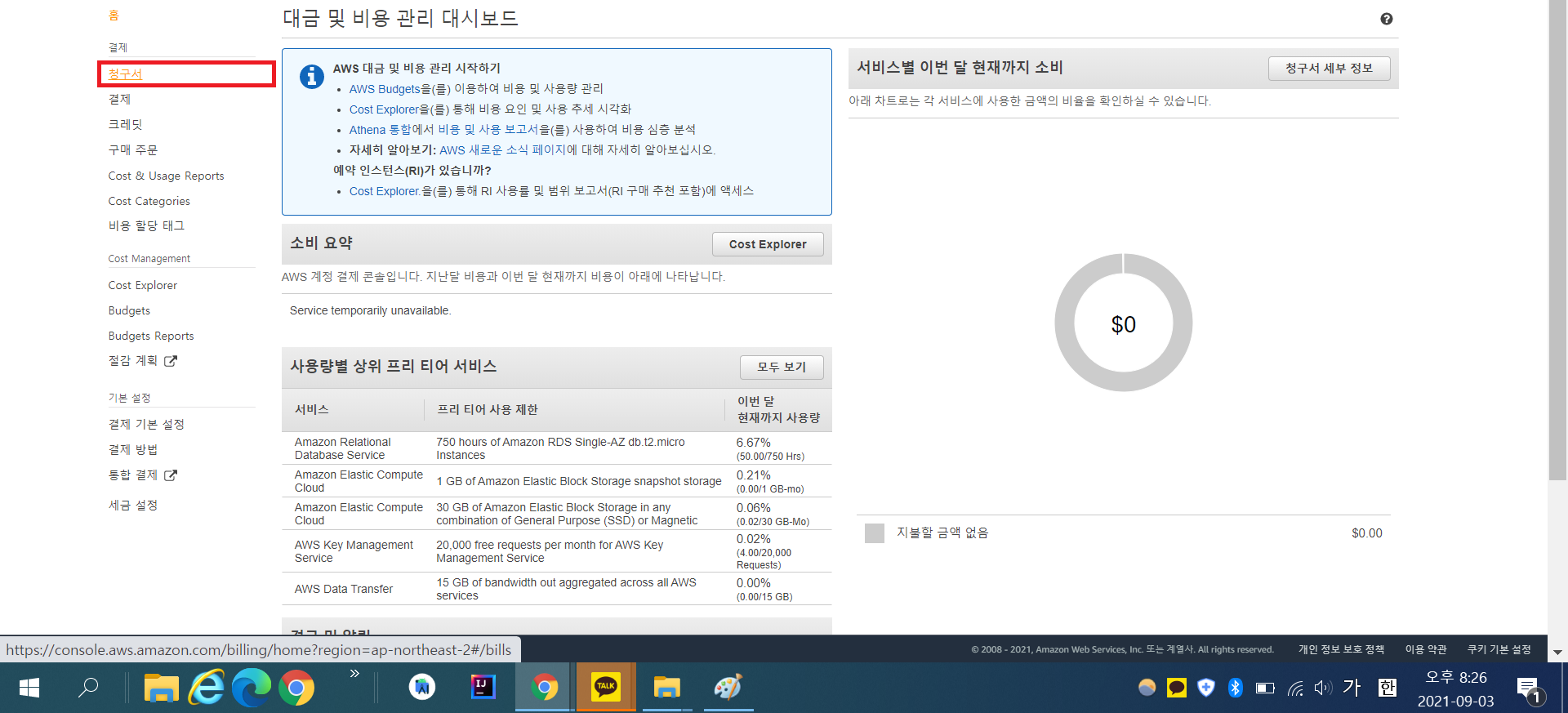Launch File Explorer from the taskbar
The height and width of the screenshot is (713, 1568).
point(161,688)
